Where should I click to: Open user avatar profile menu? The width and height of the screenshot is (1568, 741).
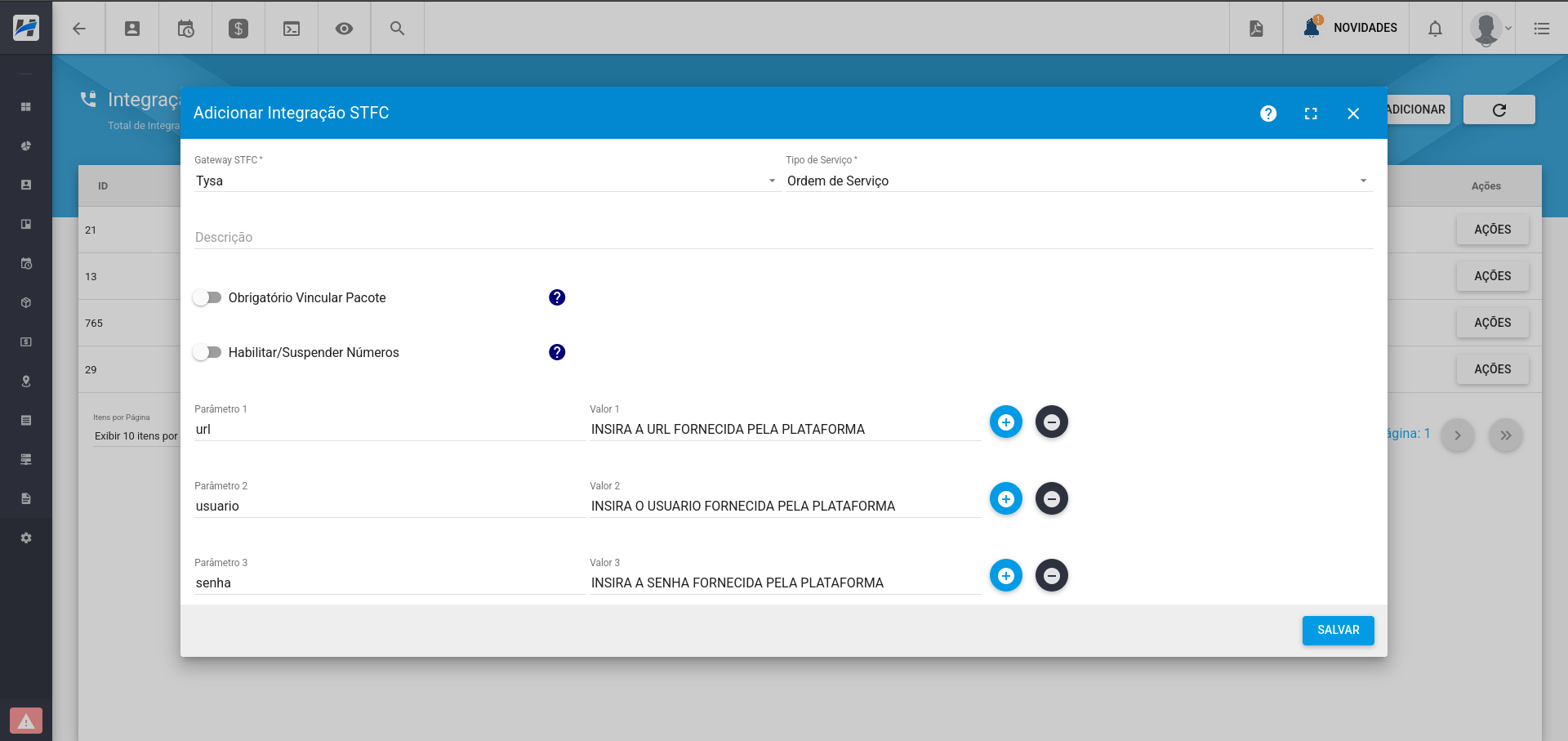1490,29
